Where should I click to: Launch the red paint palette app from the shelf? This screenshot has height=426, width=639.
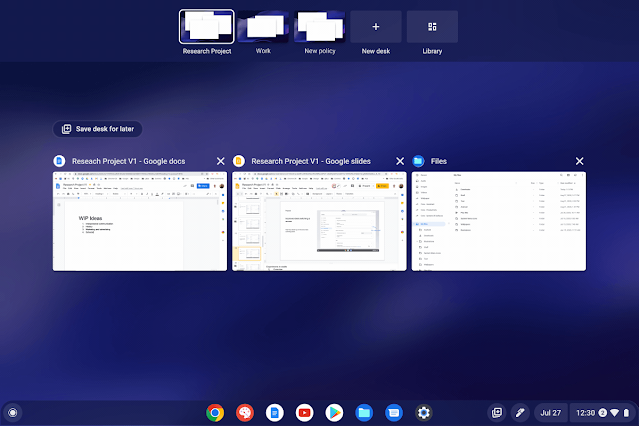point(245,413)
